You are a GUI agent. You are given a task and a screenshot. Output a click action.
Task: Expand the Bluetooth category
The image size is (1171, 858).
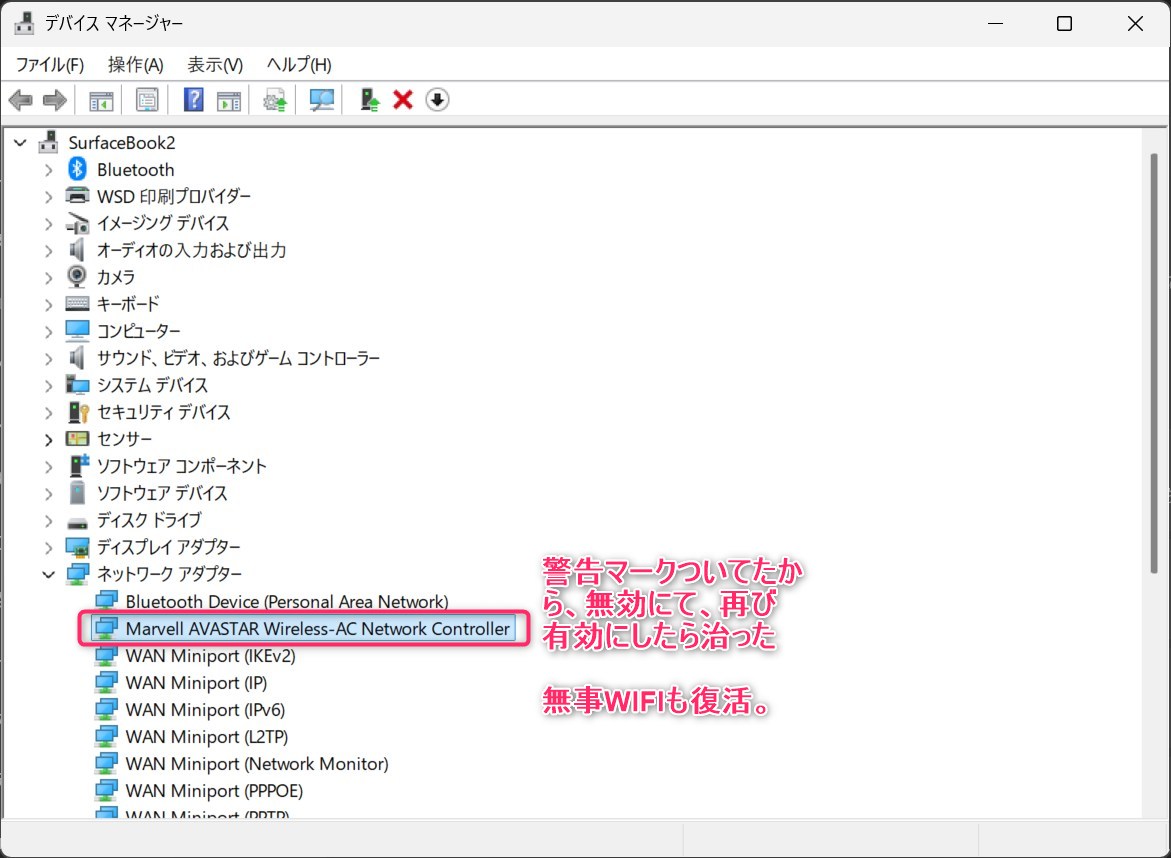(49, 170)
